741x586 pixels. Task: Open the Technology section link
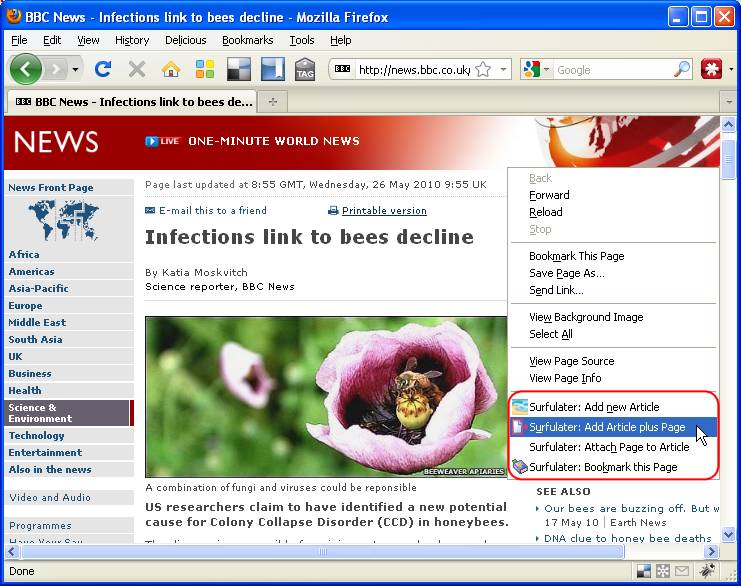36,435
